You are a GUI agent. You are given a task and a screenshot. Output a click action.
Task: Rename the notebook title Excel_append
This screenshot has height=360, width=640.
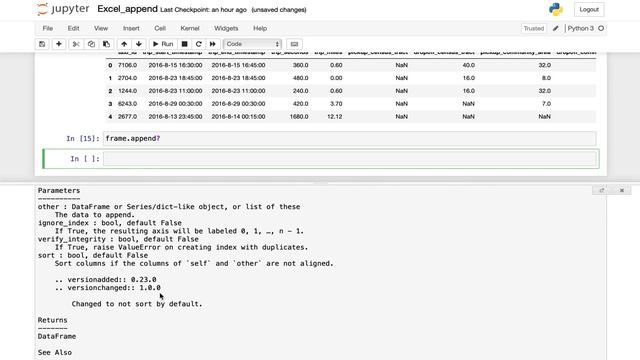(x=127, y=9)
